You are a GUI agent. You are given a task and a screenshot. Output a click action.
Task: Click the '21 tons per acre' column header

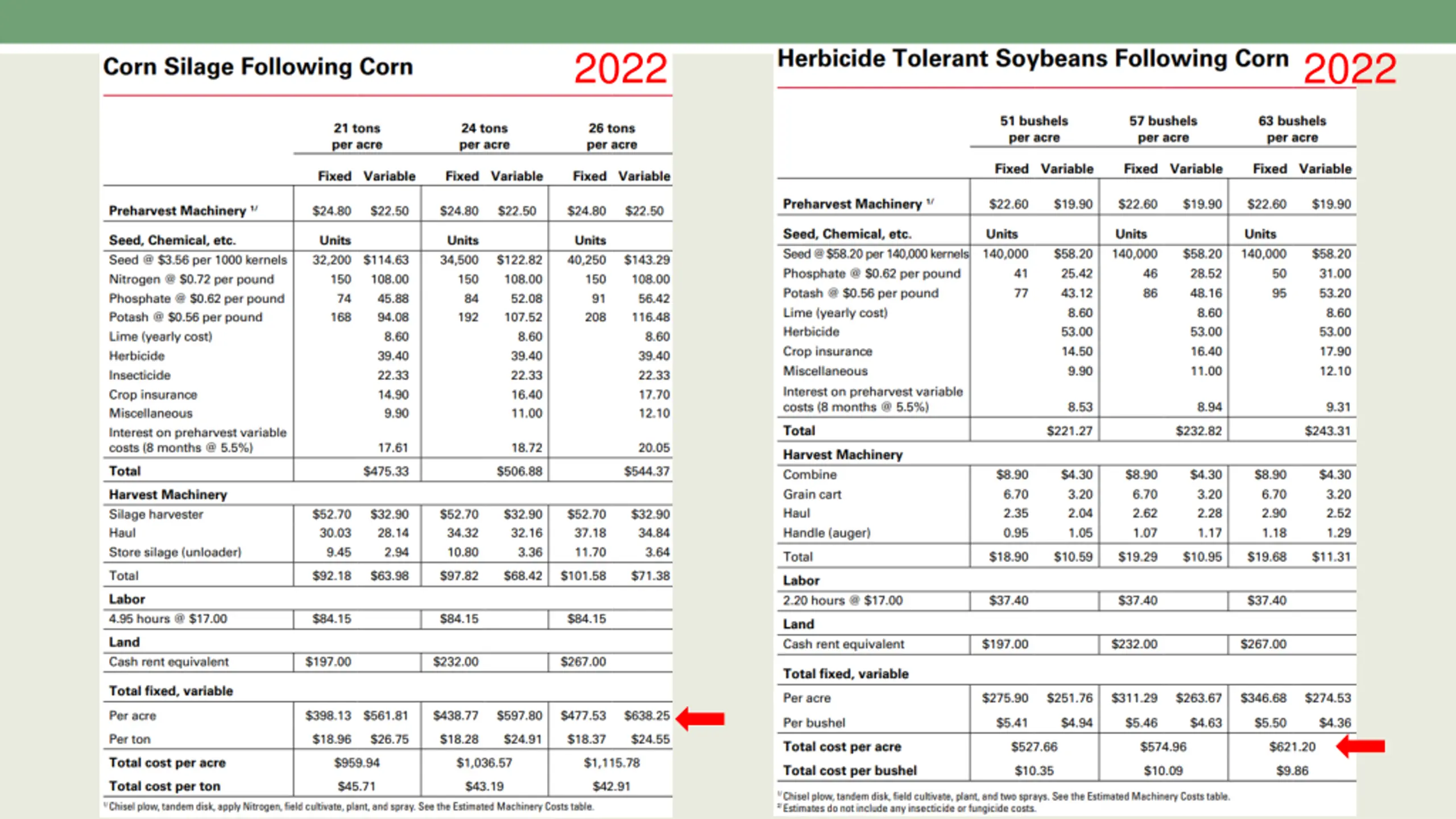(x=357, y=136)
